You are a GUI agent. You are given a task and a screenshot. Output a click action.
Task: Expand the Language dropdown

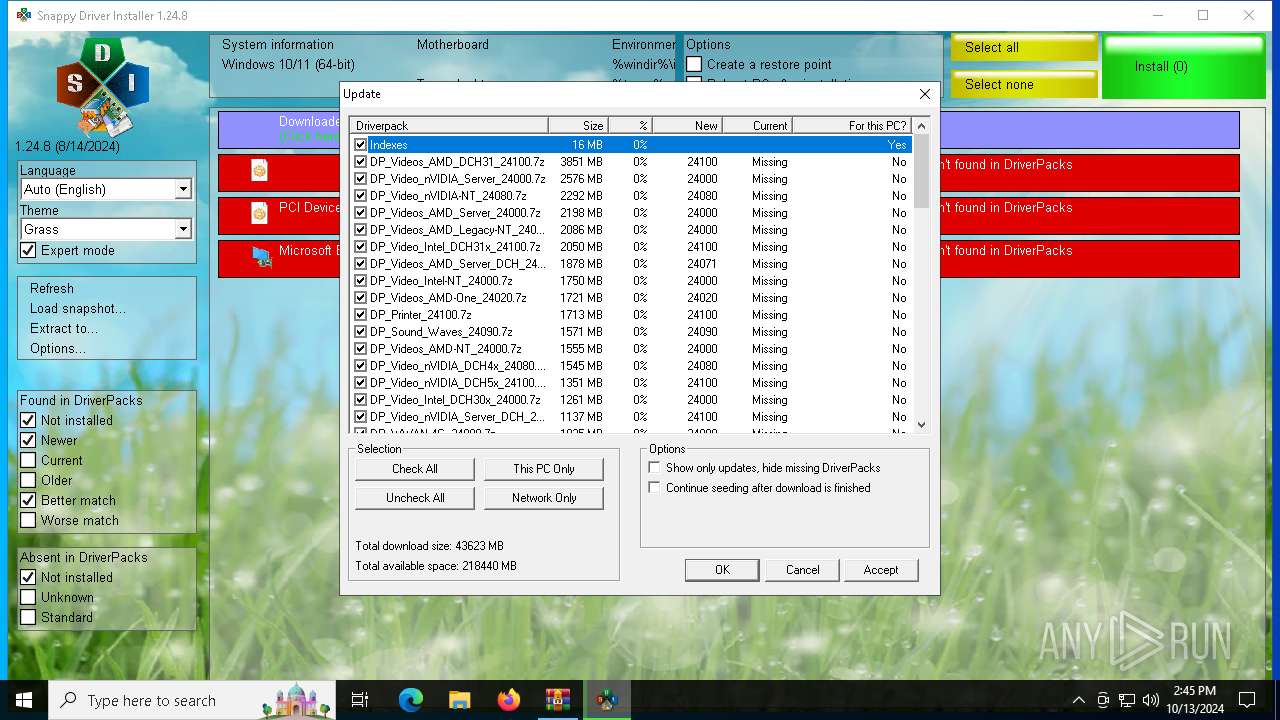click(183, 189)
